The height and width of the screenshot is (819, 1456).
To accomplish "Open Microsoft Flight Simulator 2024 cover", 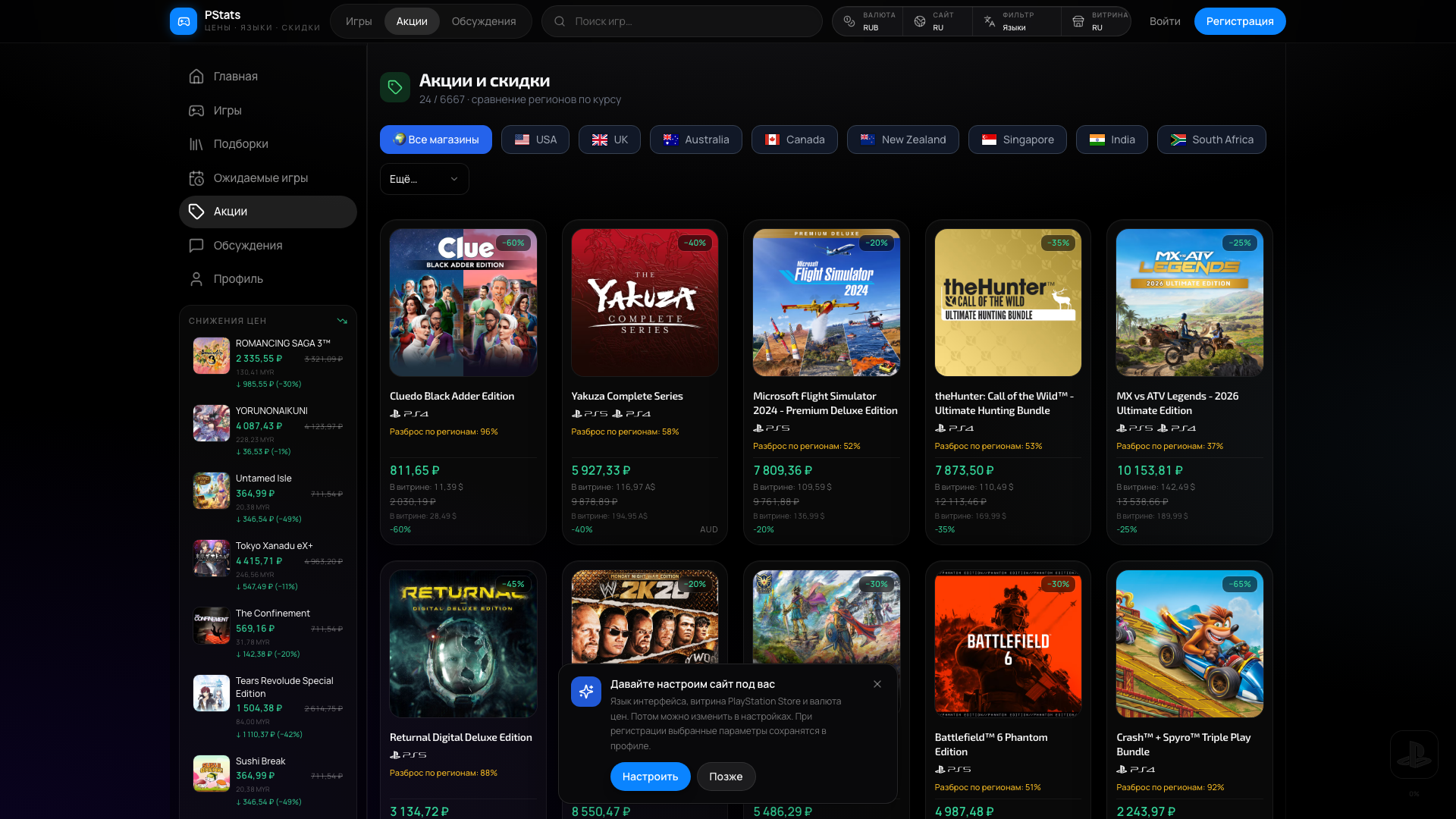I will [x=827, y=303].
